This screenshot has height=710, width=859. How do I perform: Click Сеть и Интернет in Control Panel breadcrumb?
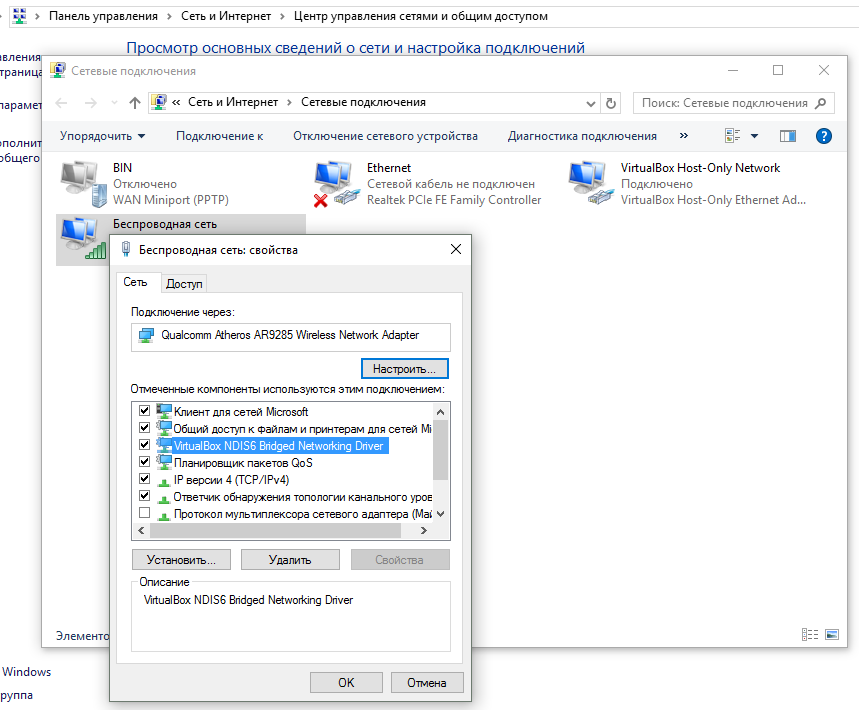226,16
